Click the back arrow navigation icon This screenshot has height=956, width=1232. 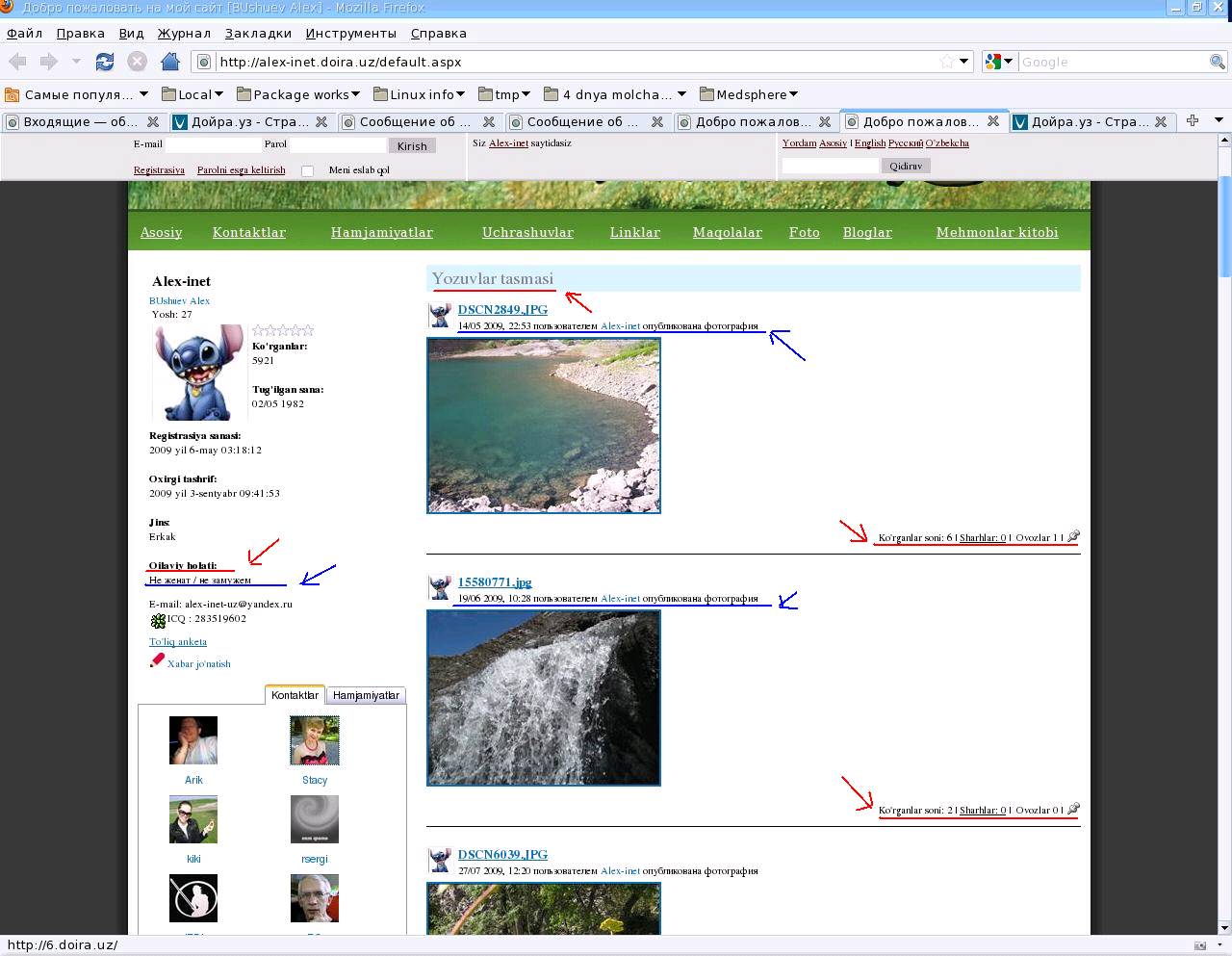click(17, 62)
